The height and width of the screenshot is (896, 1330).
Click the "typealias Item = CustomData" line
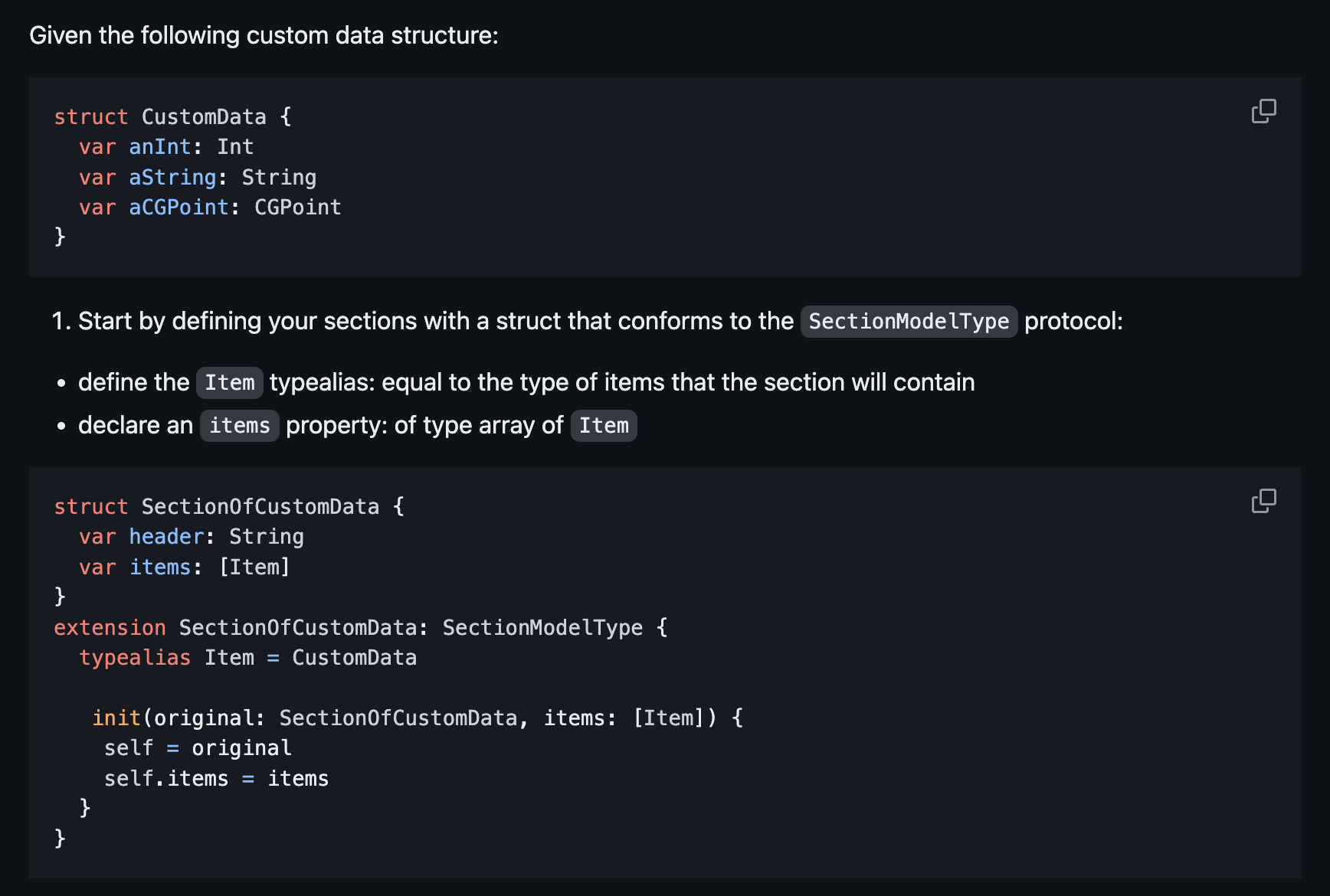247,657
